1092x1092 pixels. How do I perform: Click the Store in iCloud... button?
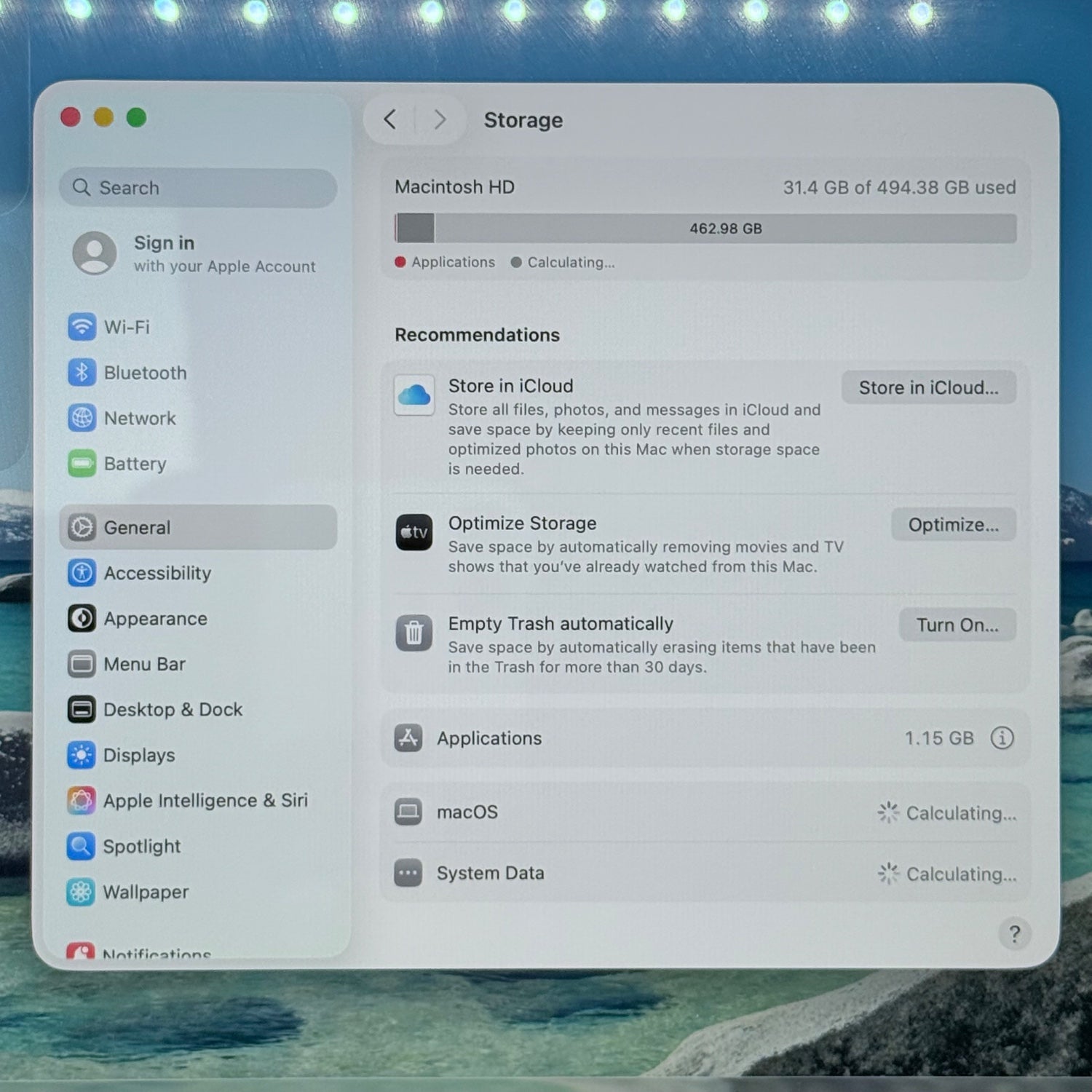[928, 387]
